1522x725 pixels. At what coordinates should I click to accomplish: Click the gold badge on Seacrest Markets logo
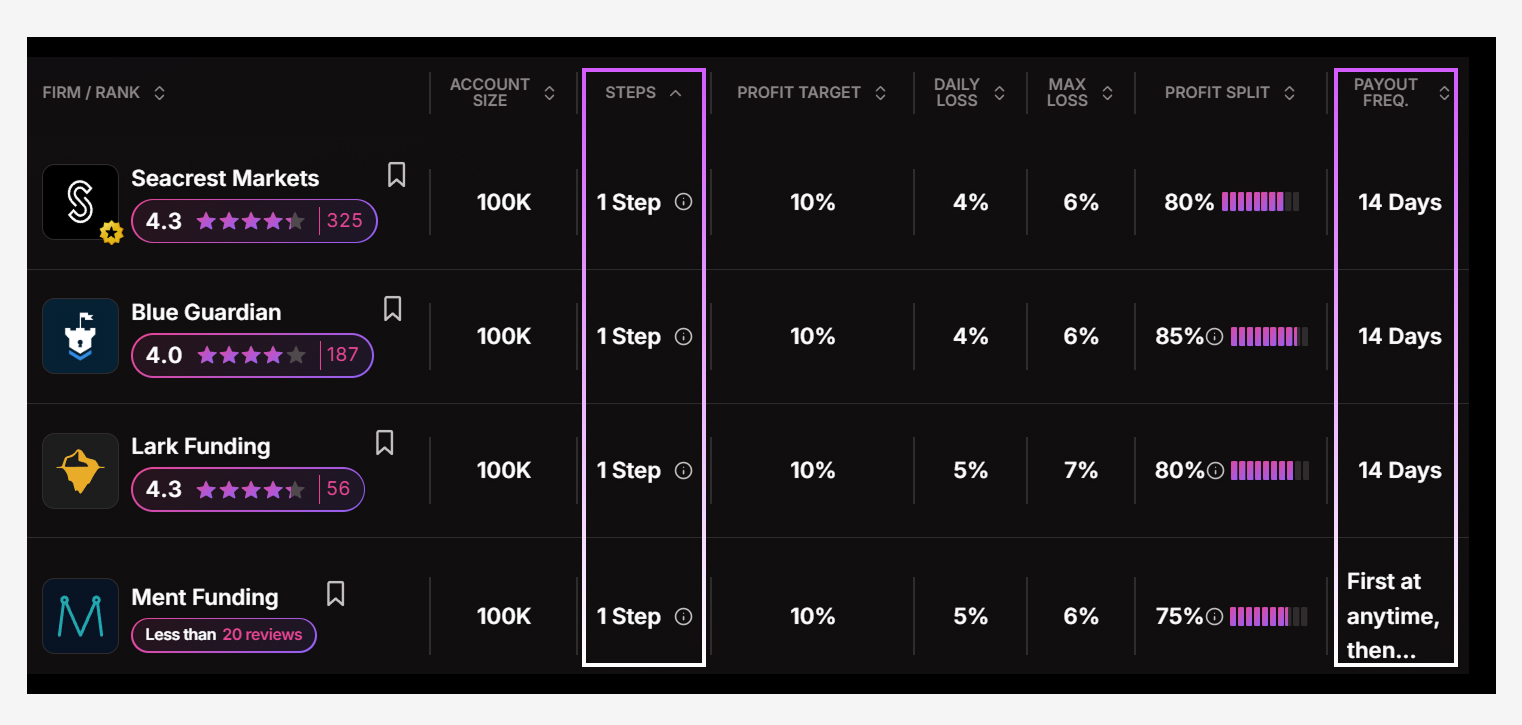coord(112,233)
